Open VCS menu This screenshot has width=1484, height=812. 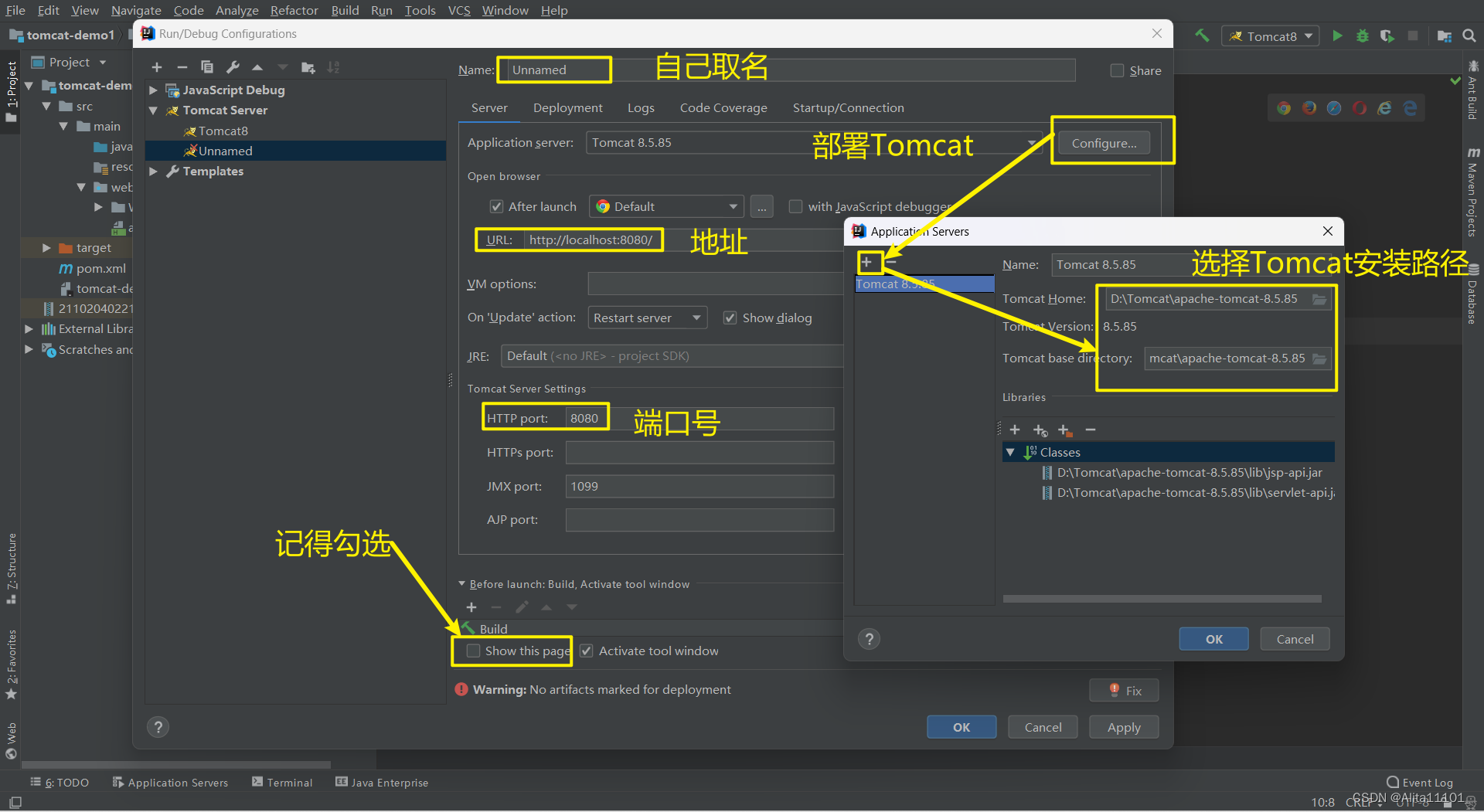[459, 10]
